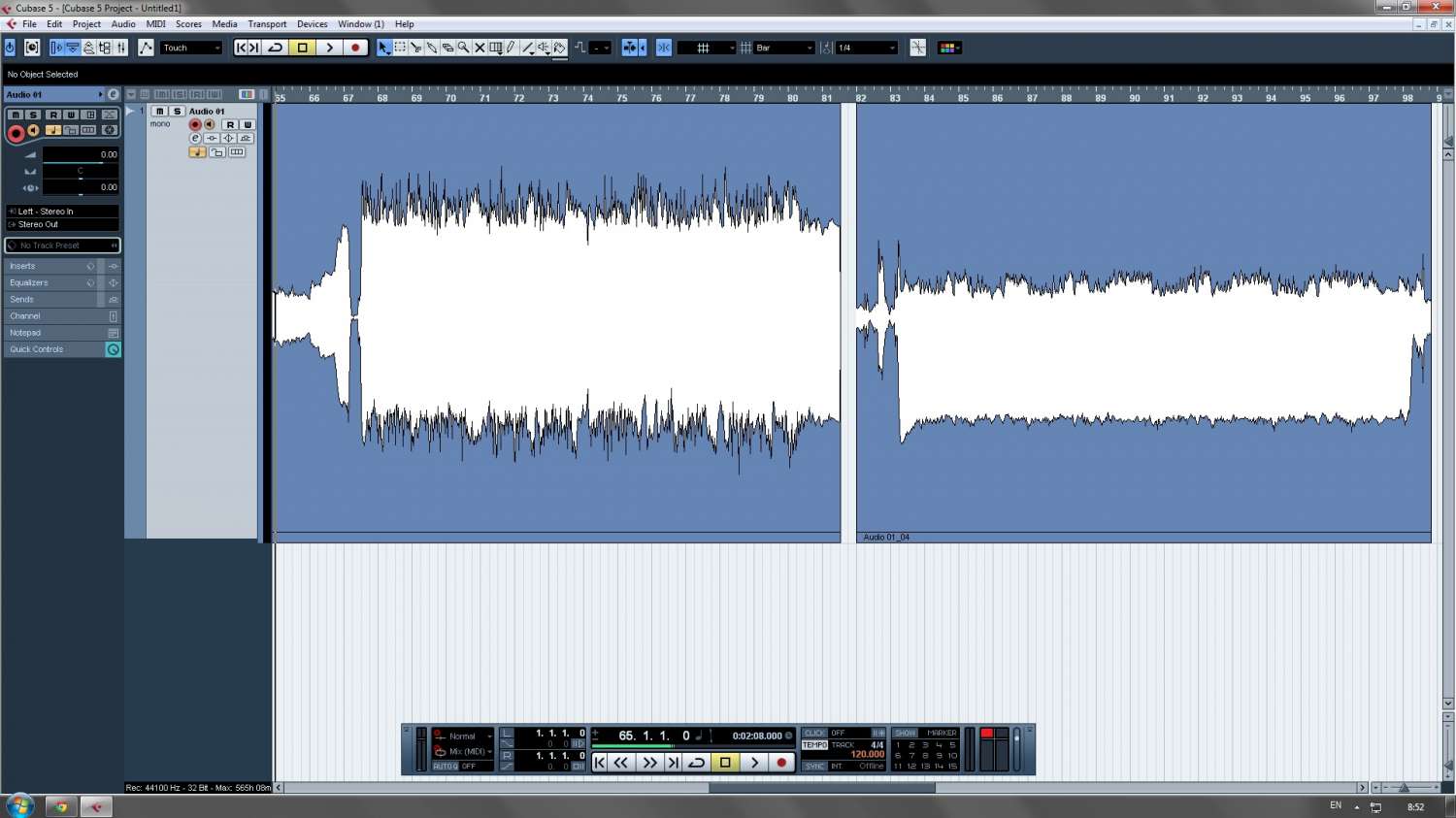Viewport: 1456px width, 818px height.
Task: Choose the Draw pencil tool
Action: click(512, 48)
